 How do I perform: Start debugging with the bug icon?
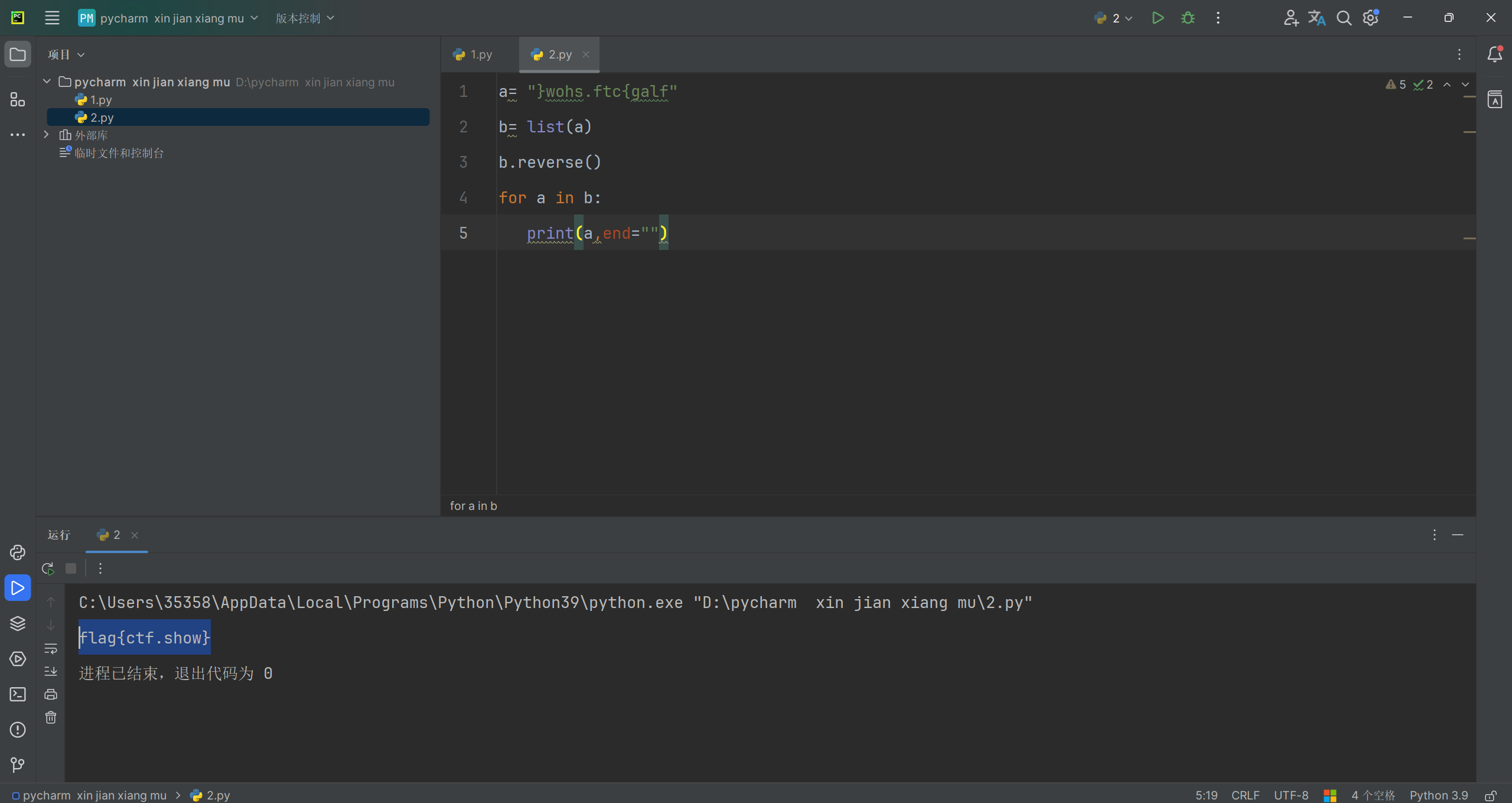click(x=1188, y=18)
